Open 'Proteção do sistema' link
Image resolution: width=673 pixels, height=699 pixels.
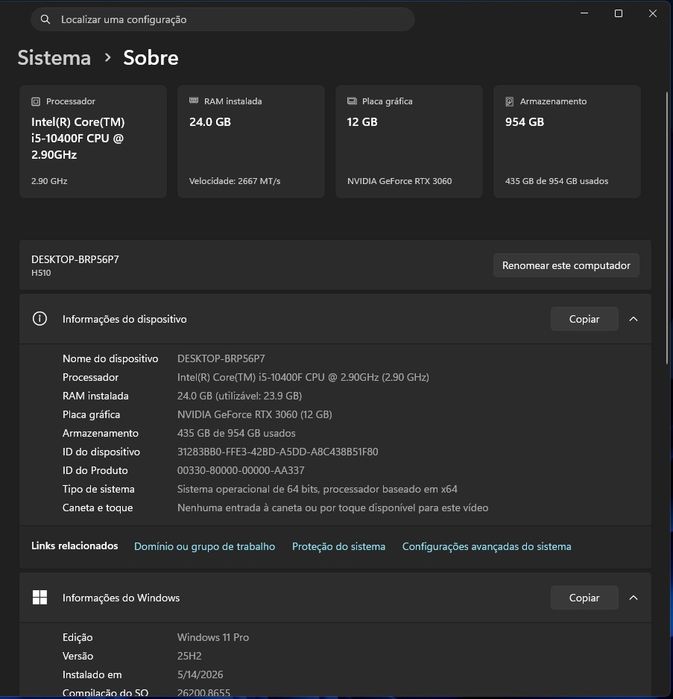click(x=339, y=546)
